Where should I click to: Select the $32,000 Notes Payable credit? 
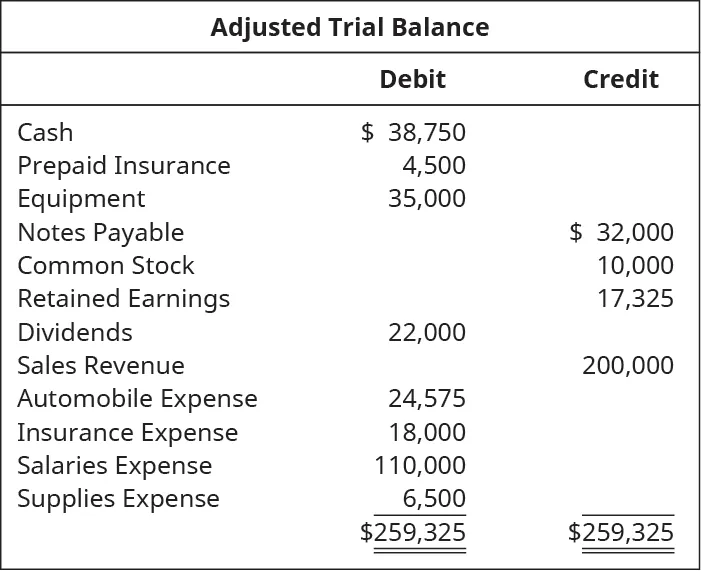(621, 233)
